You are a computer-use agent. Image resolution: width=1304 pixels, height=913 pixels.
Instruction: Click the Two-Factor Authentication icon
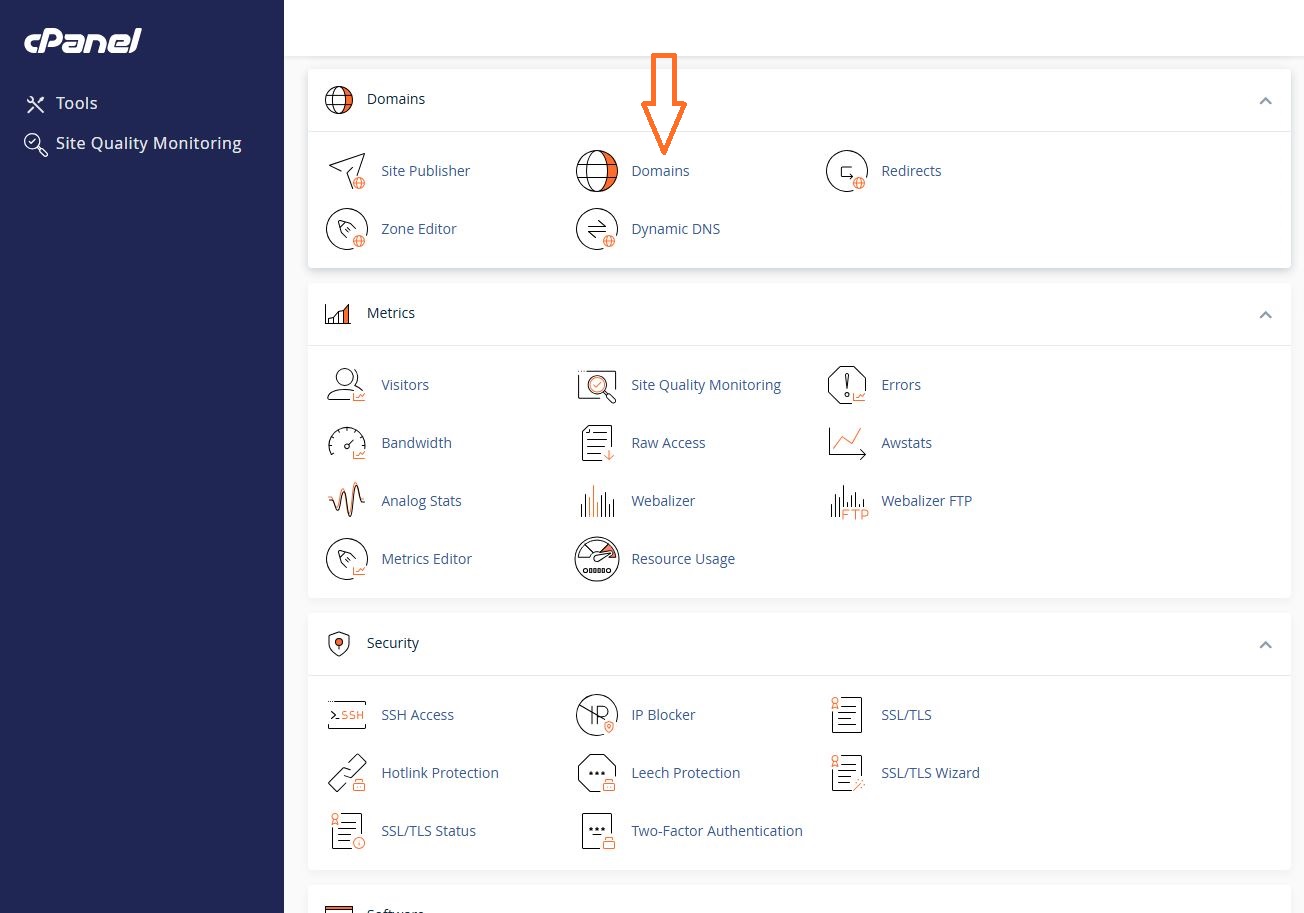coord(597,831)
